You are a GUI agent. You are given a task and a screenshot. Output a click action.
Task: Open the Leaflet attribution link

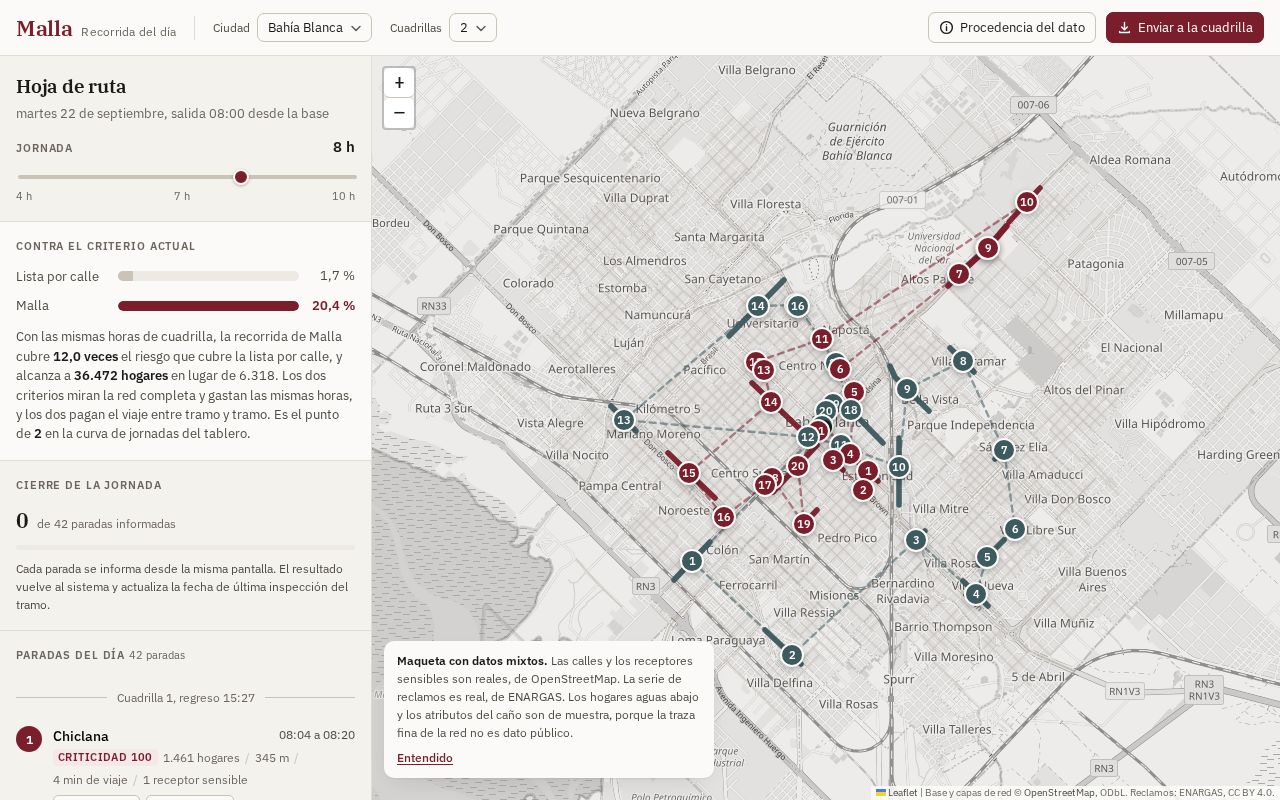click(x=897, y=793)
